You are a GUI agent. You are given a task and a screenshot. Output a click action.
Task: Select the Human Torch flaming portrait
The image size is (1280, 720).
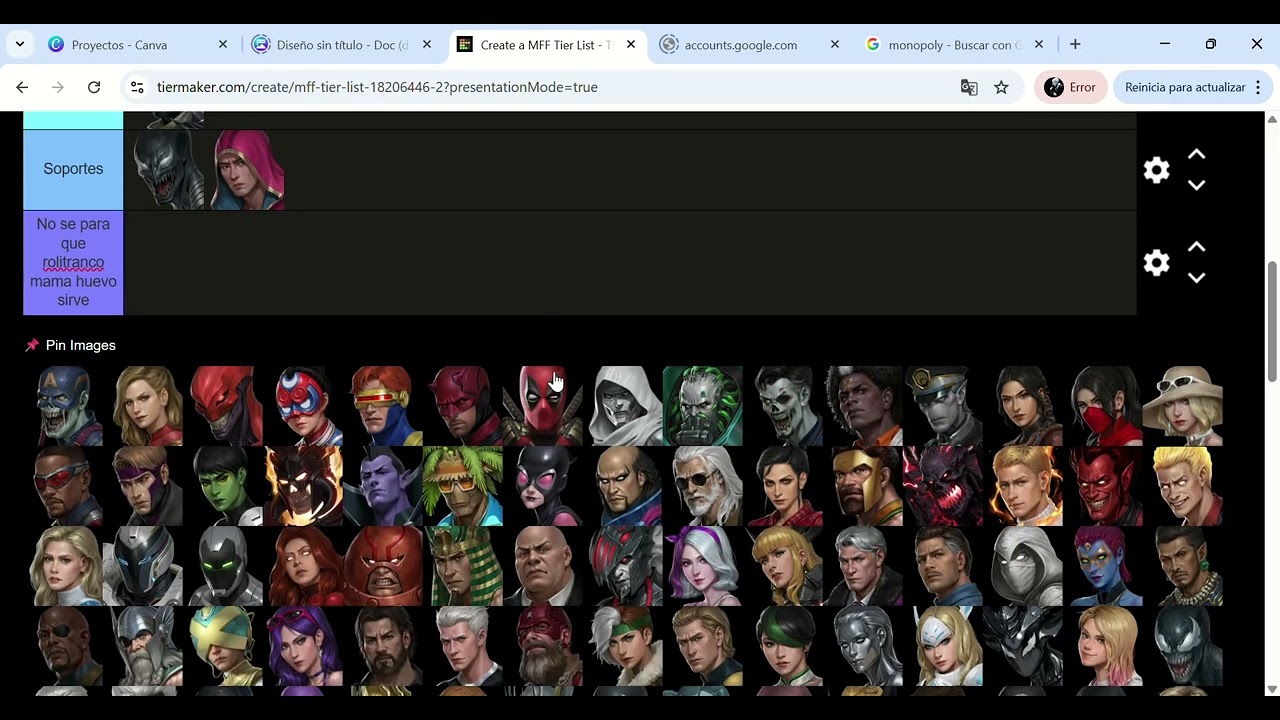1025,486
